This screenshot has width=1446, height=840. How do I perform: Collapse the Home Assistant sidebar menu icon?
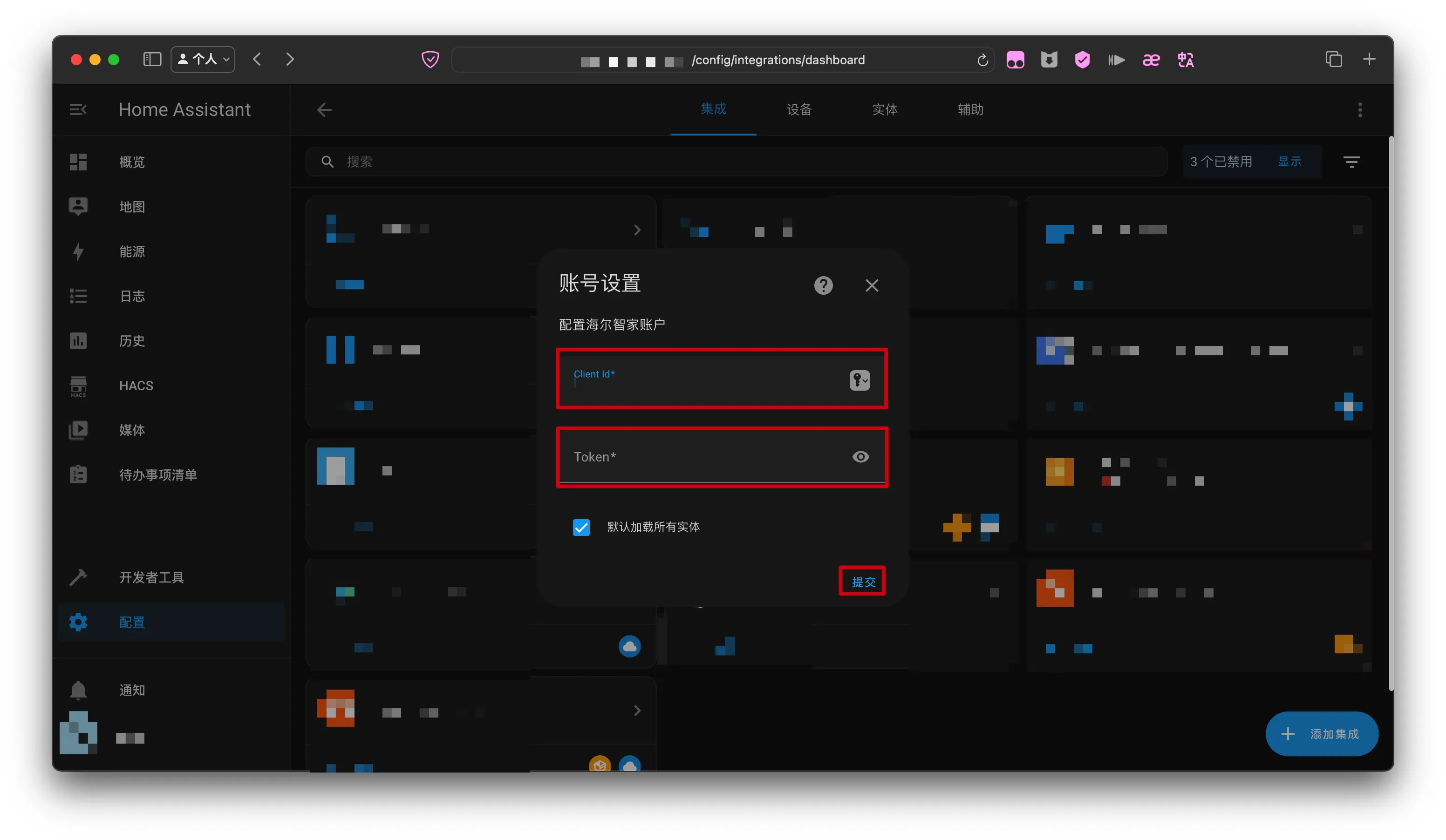click(x=78, y=109)
